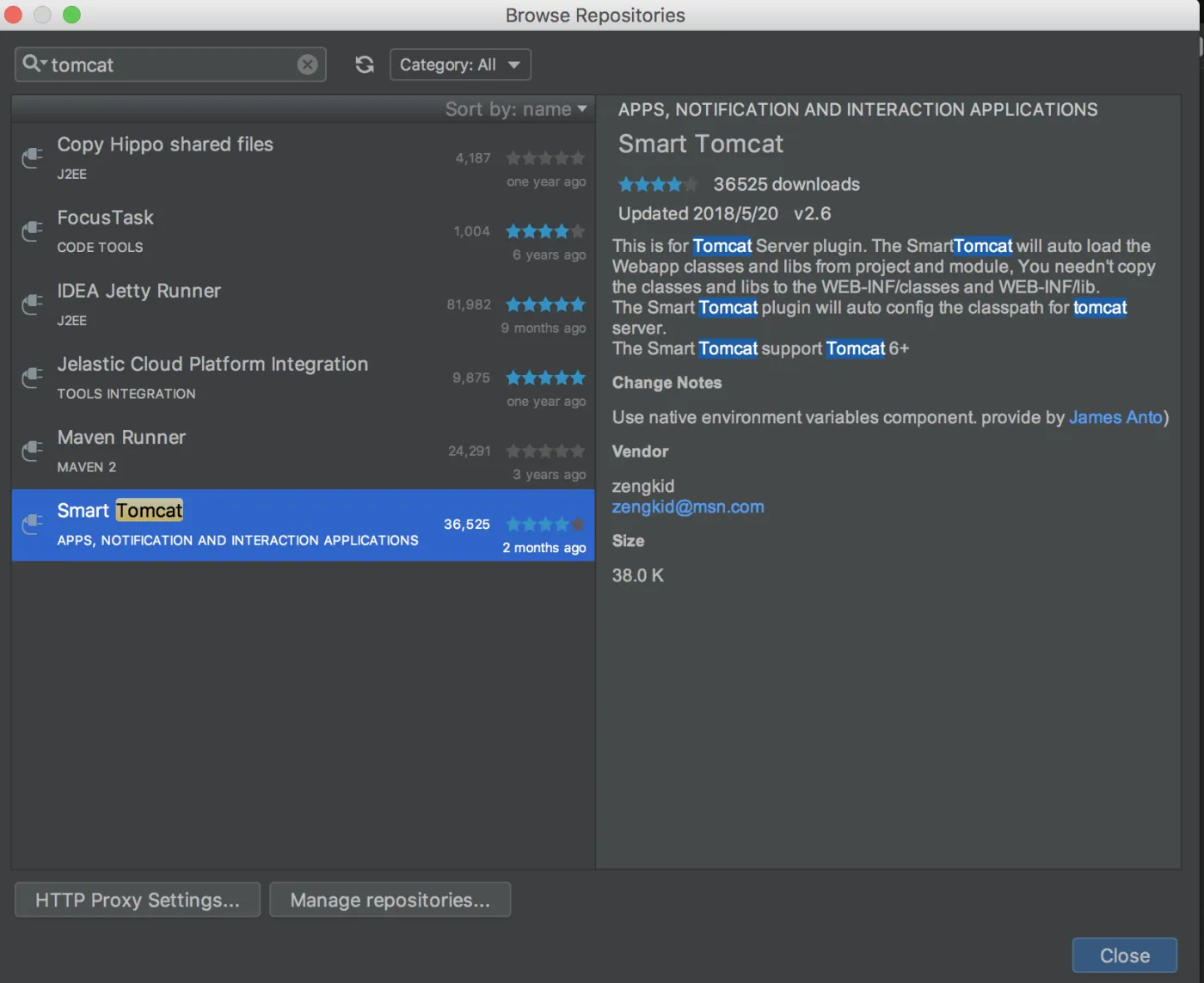The height and width of the screenshot is (983, 1204).
Task: Click the 81,982 download count
Action: [x=469, y=304]
